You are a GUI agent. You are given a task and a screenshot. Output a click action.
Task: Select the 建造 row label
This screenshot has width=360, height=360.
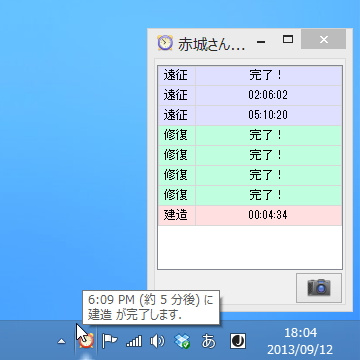coord(177,216)
